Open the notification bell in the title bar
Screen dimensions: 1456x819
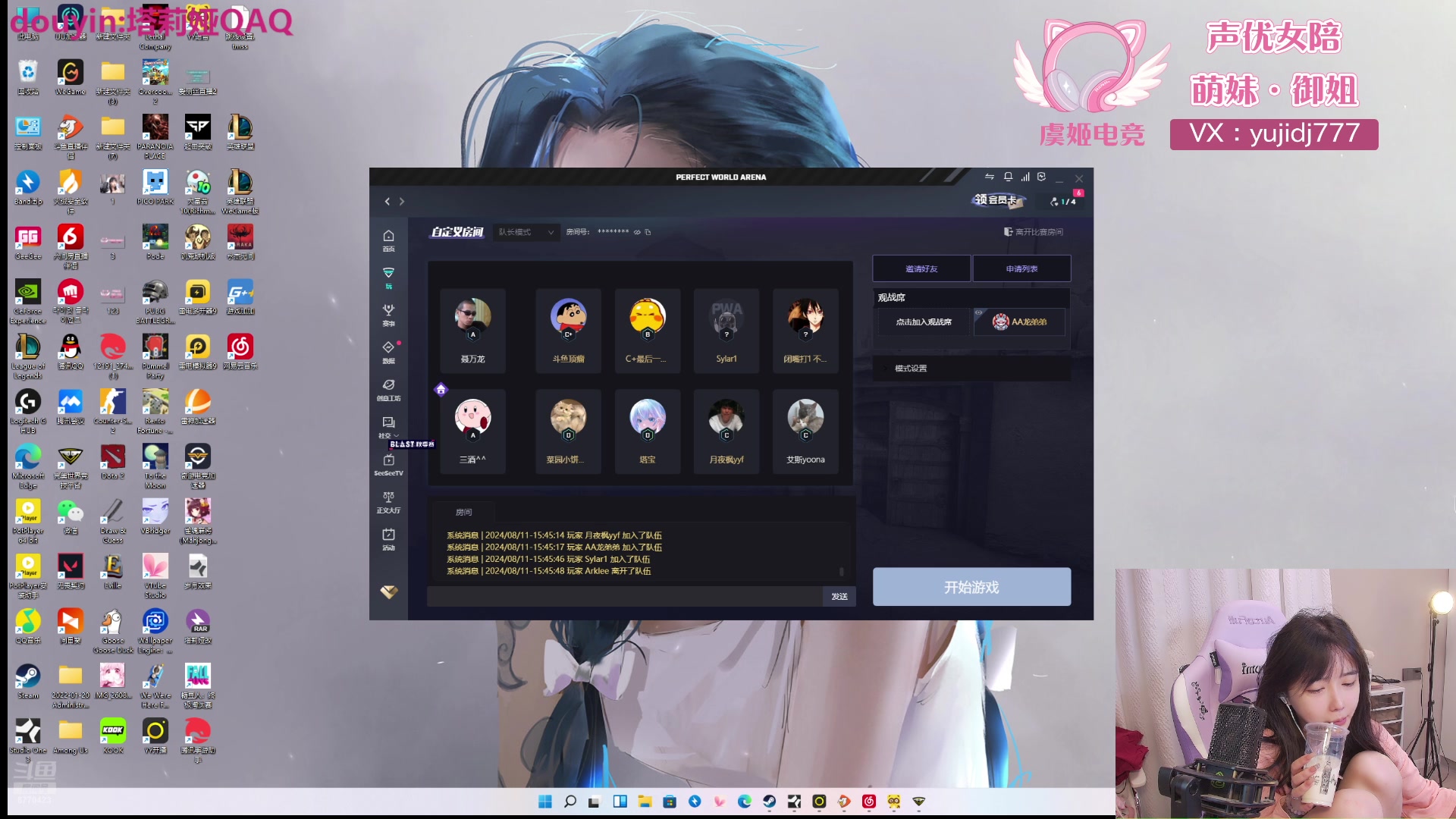tap(1008, 177)
